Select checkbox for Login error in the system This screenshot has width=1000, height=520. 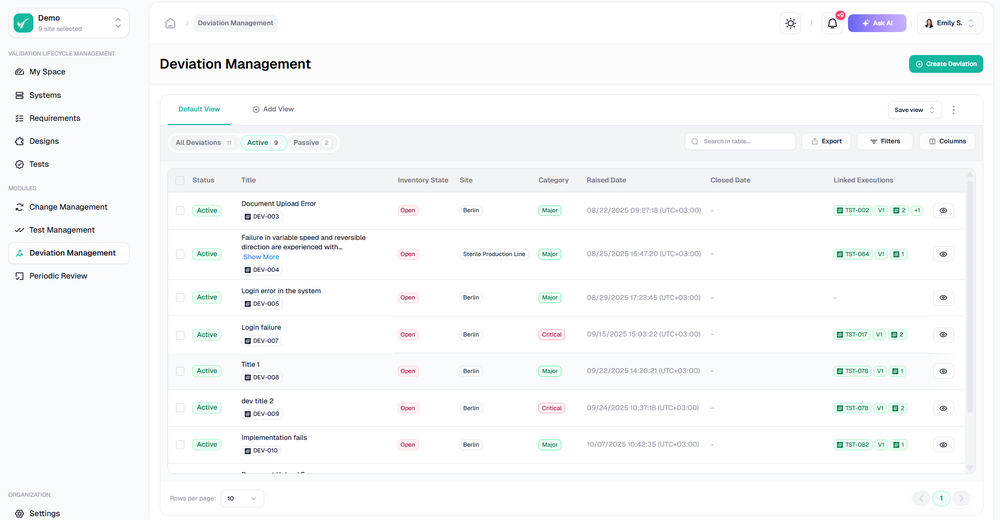[x=180, y=297]
